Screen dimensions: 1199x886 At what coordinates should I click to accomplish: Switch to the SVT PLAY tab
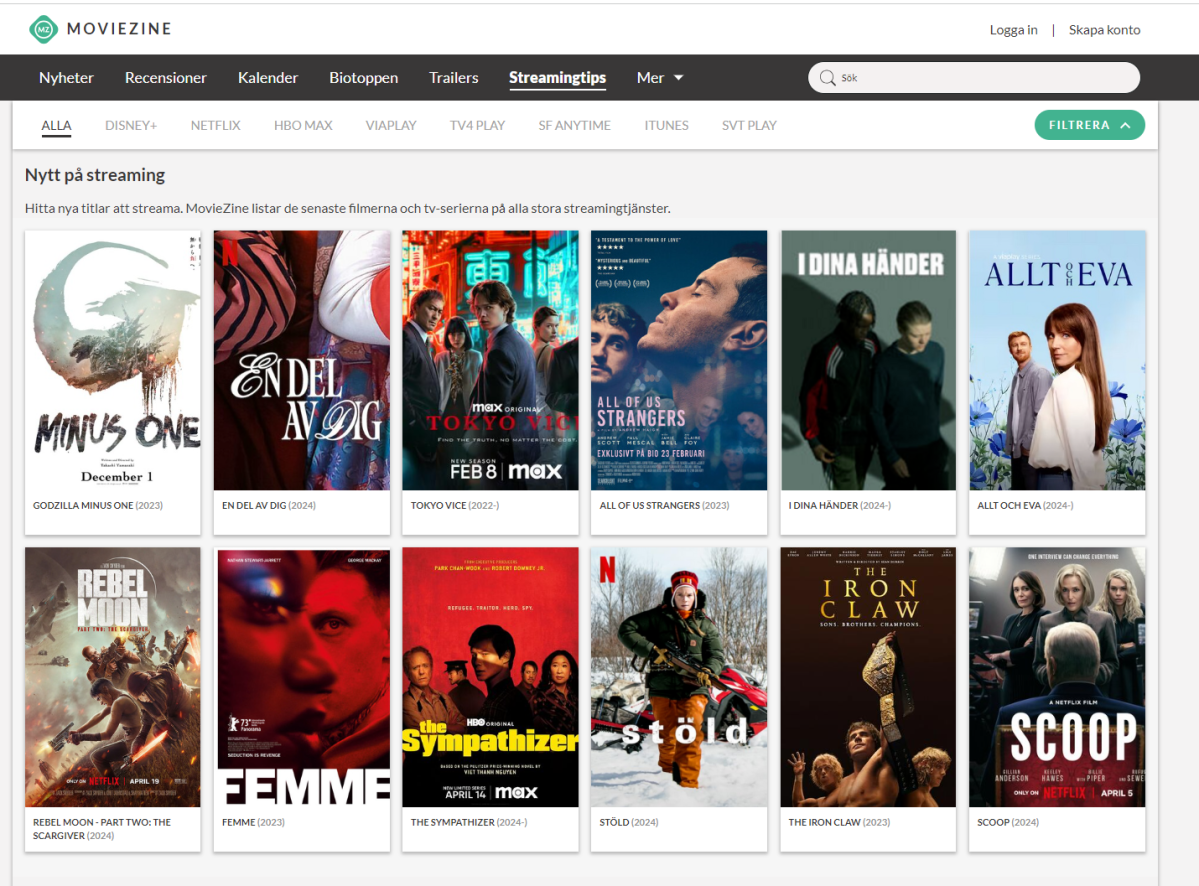pos(748,125)
